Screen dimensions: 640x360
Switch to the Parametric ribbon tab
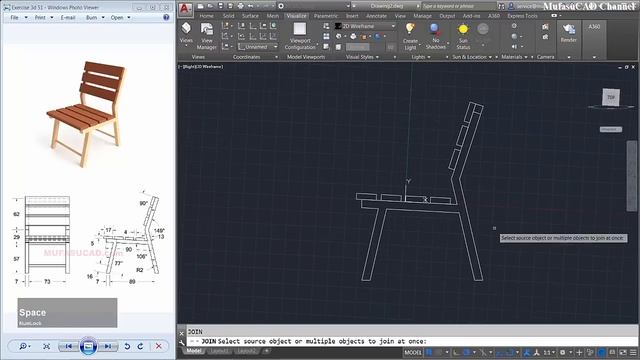click(x=326, y=16)
